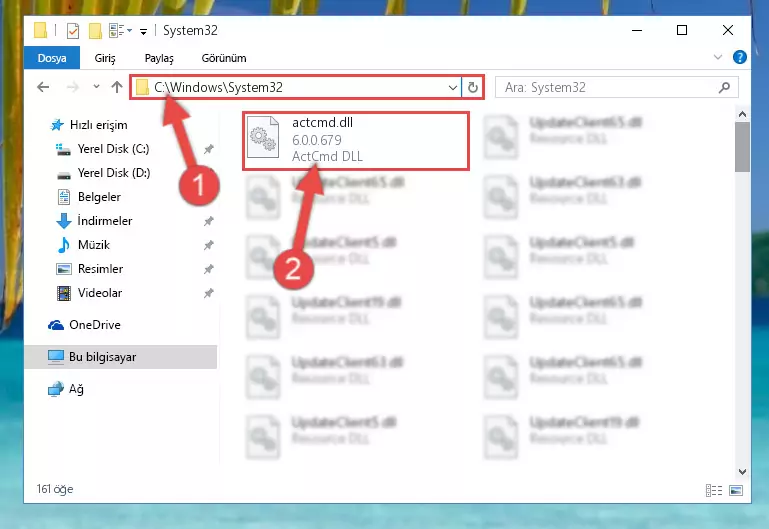Refresh the System32 folder
The width and height of the screenshot is (769, 529).
click(473, 88)
